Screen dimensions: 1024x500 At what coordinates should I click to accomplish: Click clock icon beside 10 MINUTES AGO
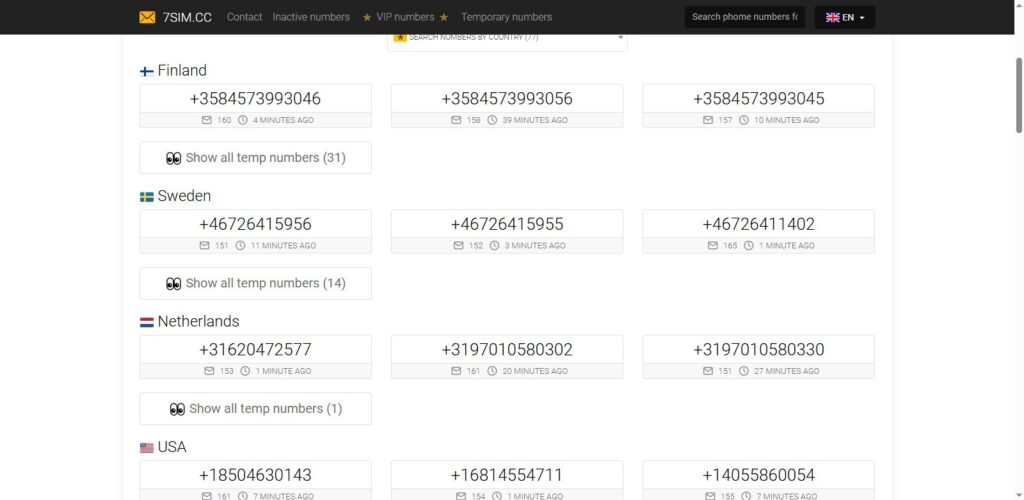tap(744, 120)
